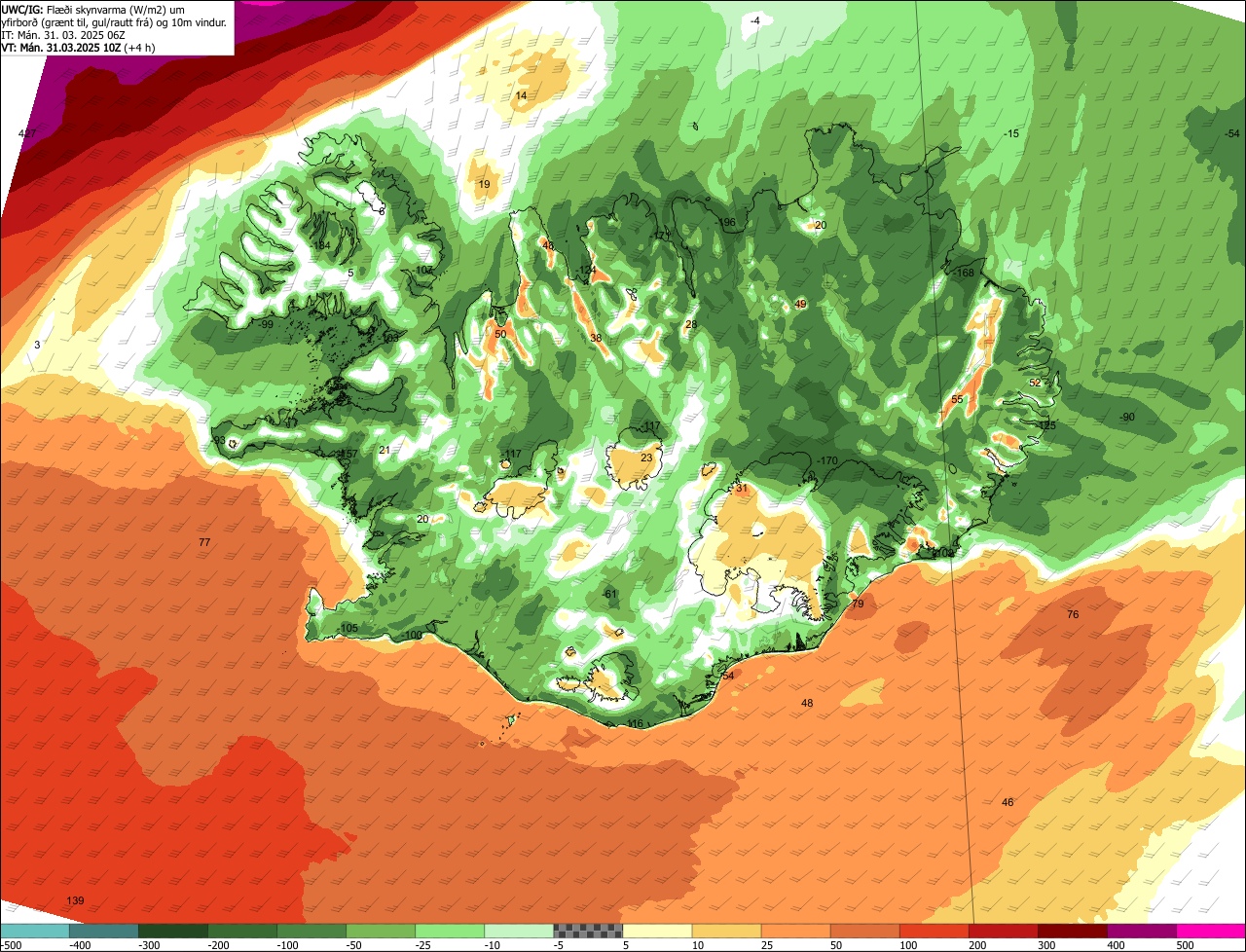Click the palest green -10 to -5 swatch
1246x952 pixels.
tap(519, 931)
